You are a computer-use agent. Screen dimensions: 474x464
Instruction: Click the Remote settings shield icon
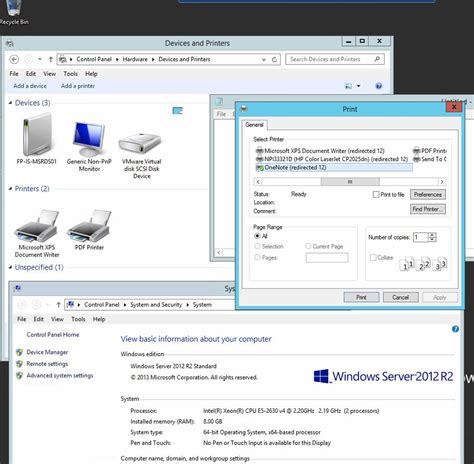(x=19, y=364)
